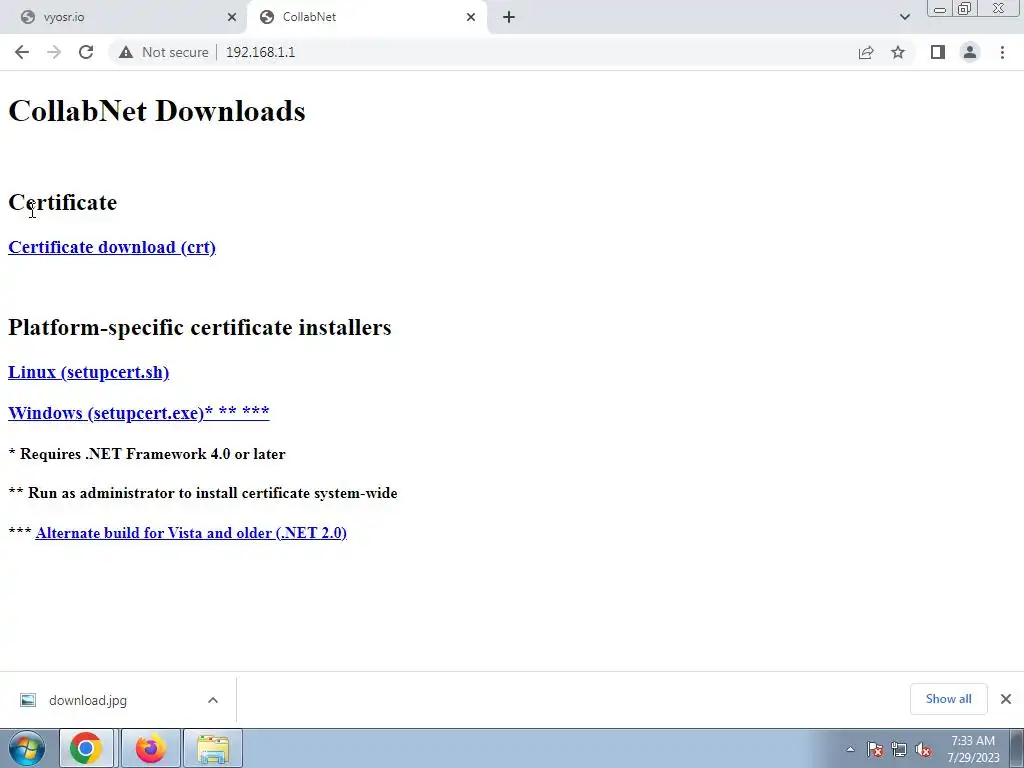Open a new browser tab

tap(509, 17)
